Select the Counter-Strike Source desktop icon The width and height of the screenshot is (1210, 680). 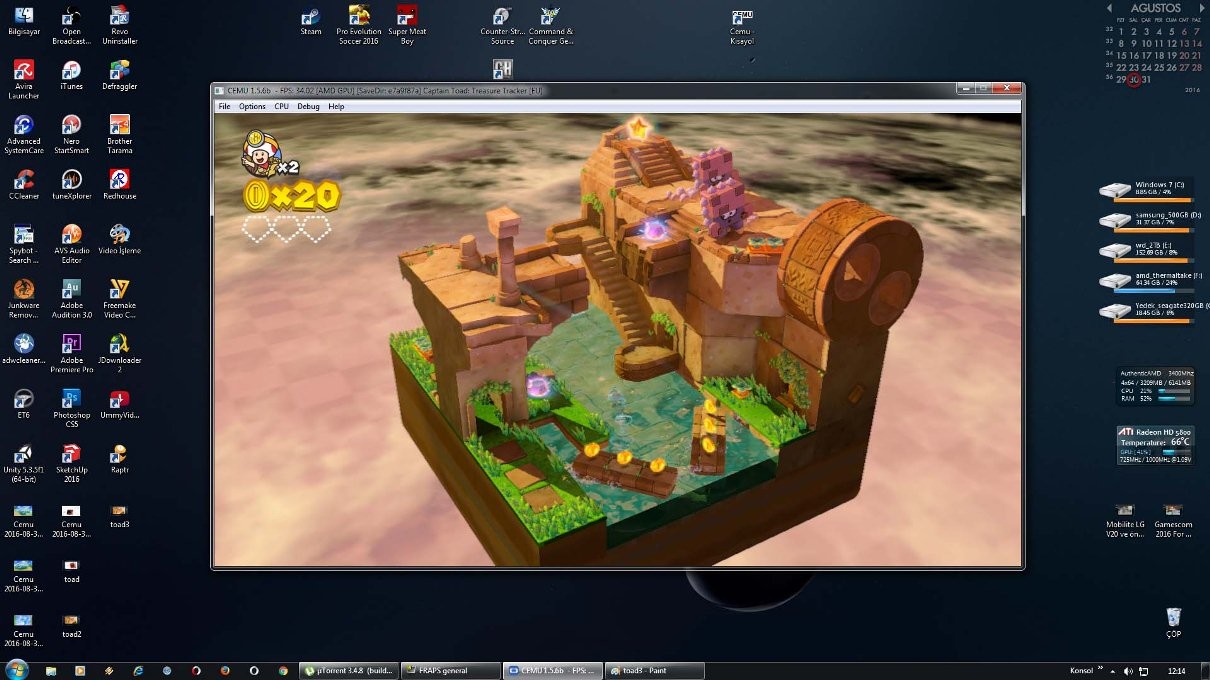(503, 24)
